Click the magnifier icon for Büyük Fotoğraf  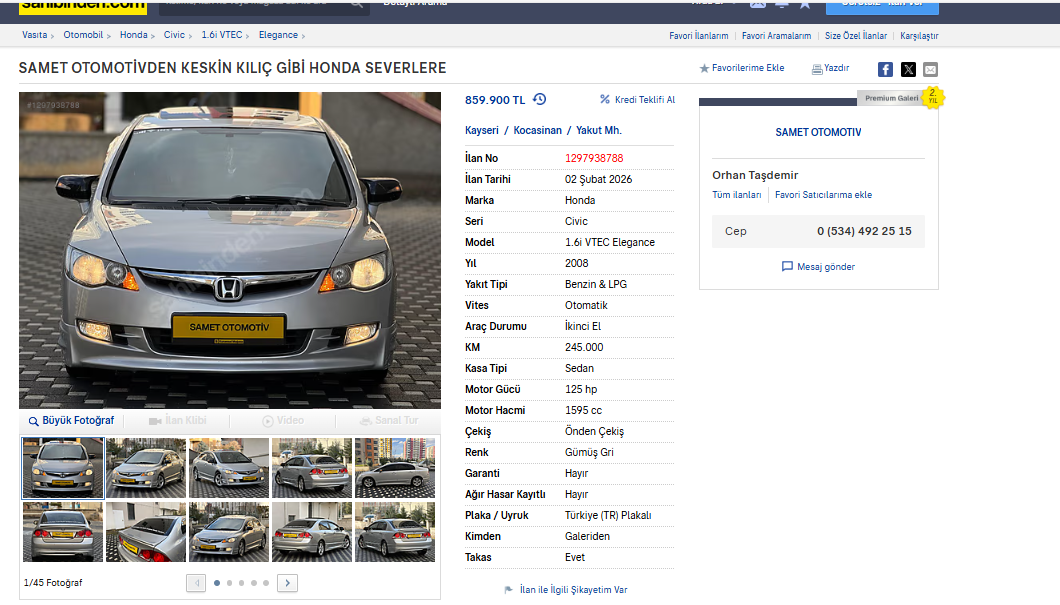33,421
